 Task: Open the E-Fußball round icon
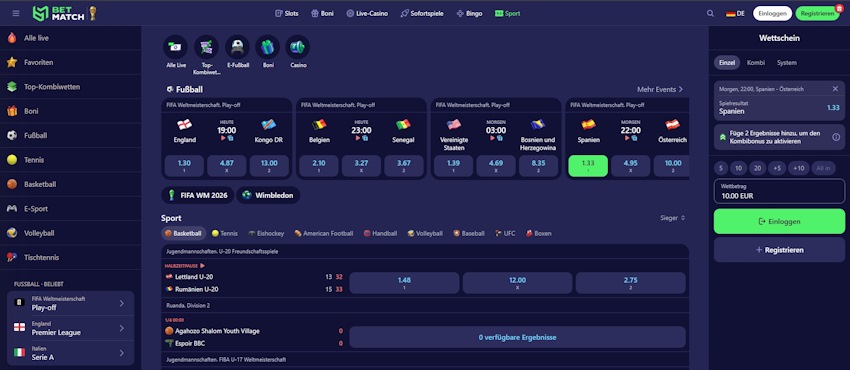coord(237,47)
